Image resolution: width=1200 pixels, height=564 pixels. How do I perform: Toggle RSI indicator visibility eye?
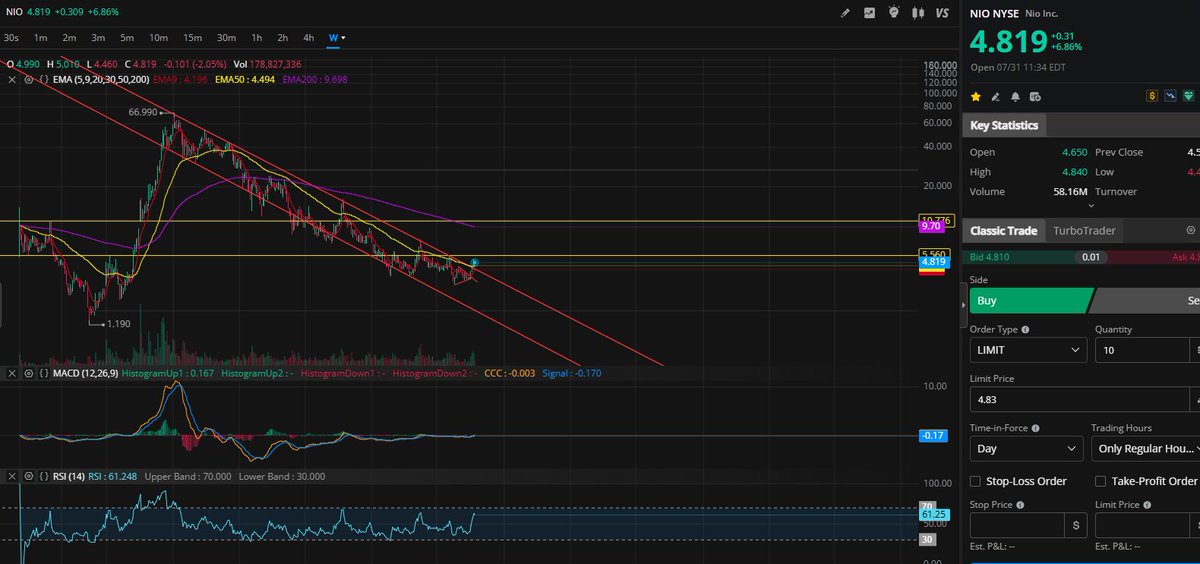tap(28, 476)
